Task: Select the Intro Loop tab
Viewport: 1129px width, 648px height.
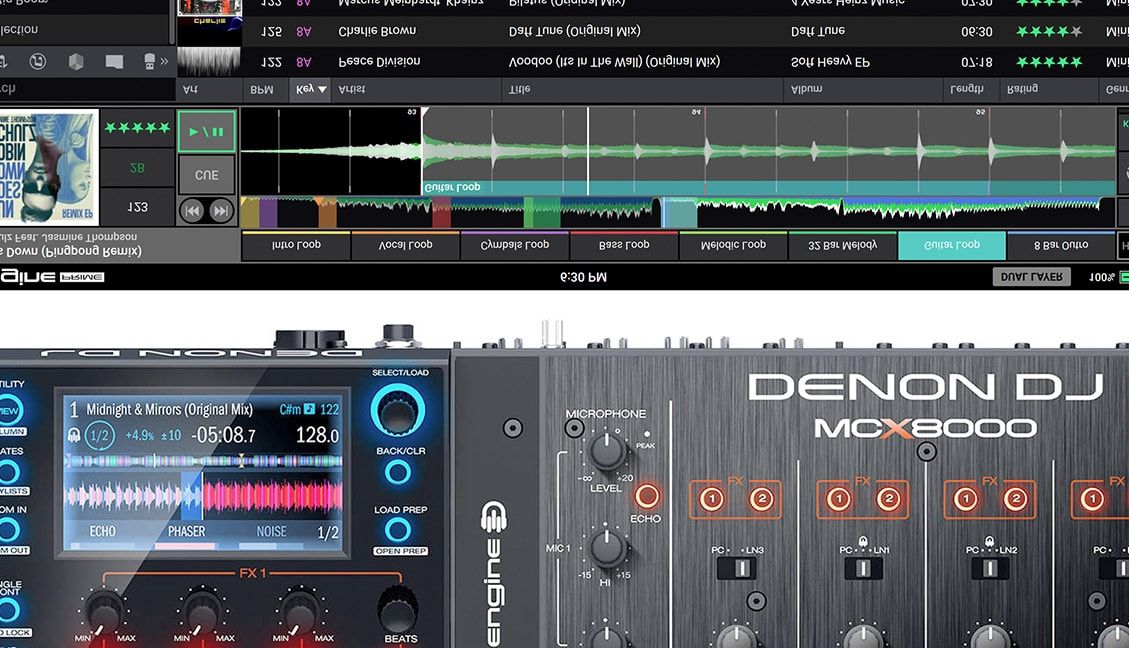Action: [x=296, y=245]
